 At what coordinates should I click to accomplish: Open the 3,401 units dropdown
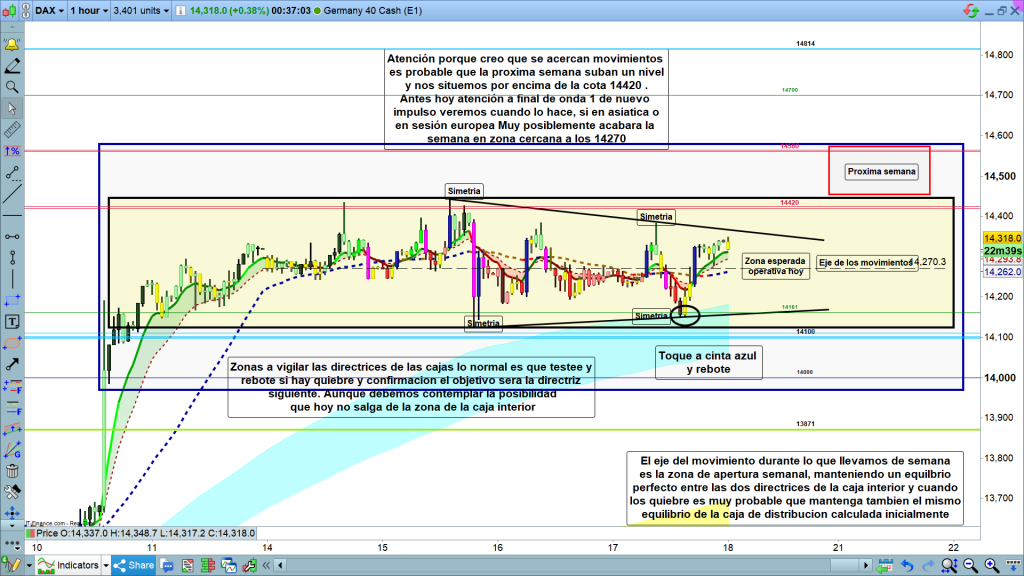pos(142,10)
